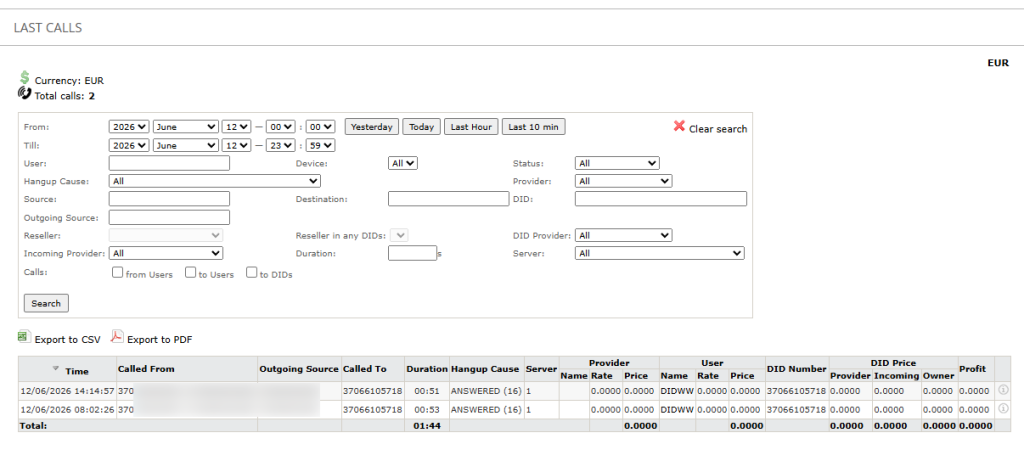Click the Export to PDF document icon

(x=116, y=336)
